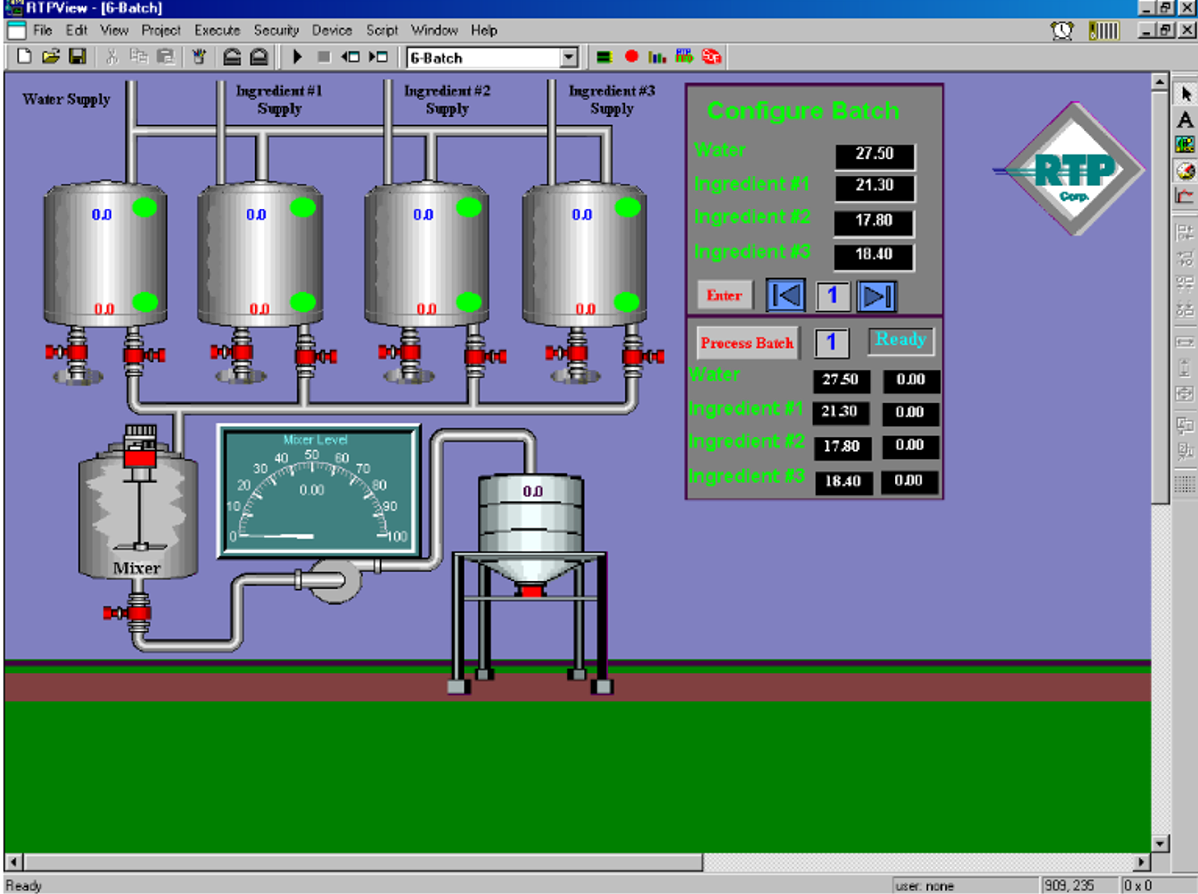The image size is (1198, 894).
Task: Select the arrow pointer tool in right palette
Action: 1185,94
